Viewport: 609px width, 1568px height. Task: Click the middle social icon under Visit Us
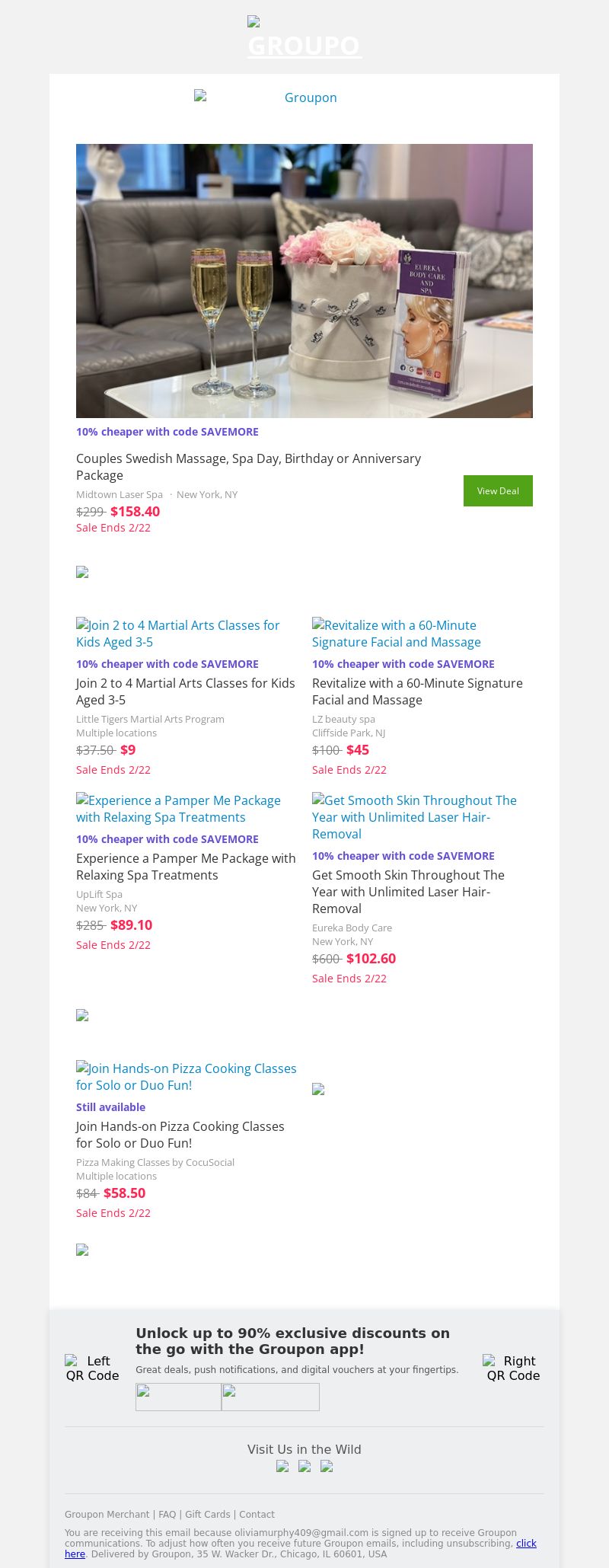click(304, 1466)
